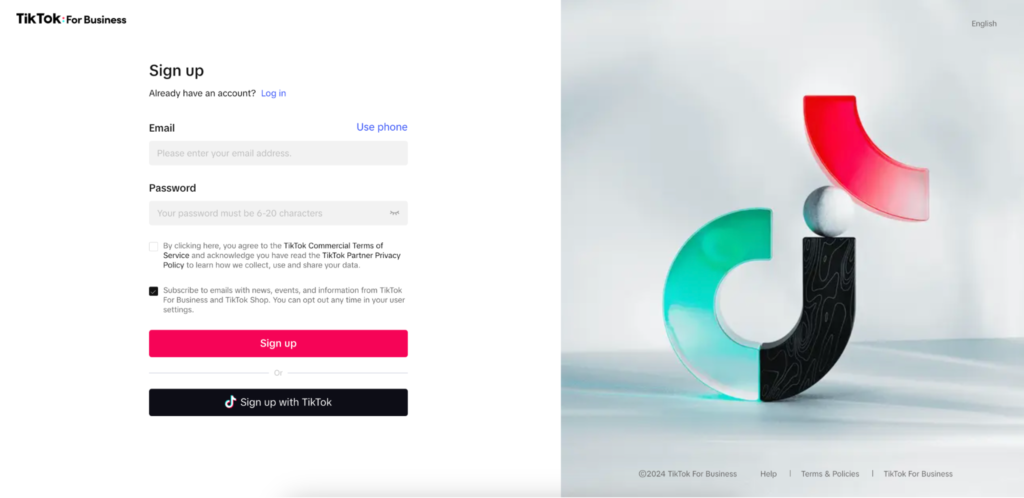The width and height of the screenshot is (1024, 498).
Task: Click the Email field label
Action: [x=162, y=128]
